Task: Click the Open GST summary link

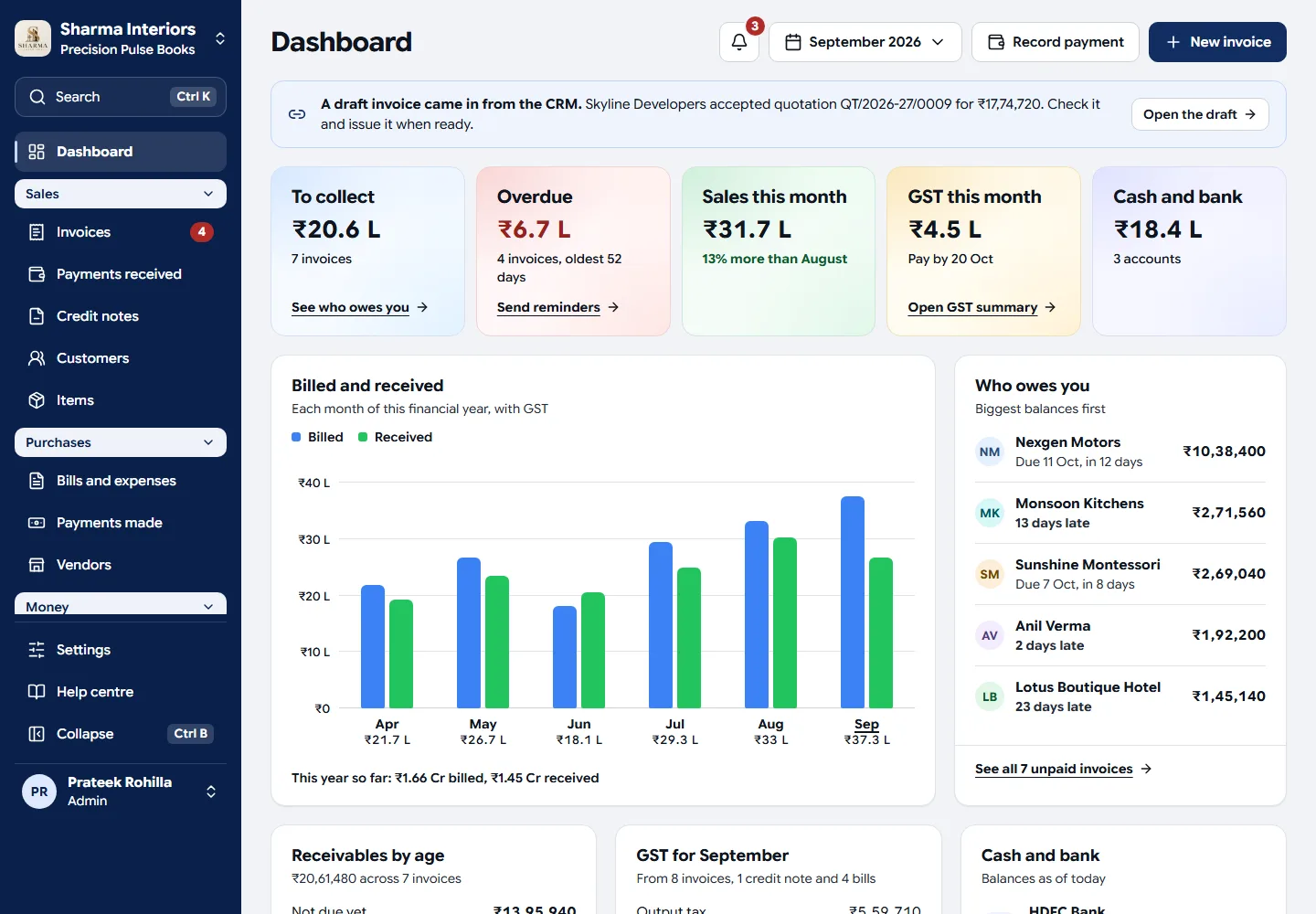Action: (982, 307)
